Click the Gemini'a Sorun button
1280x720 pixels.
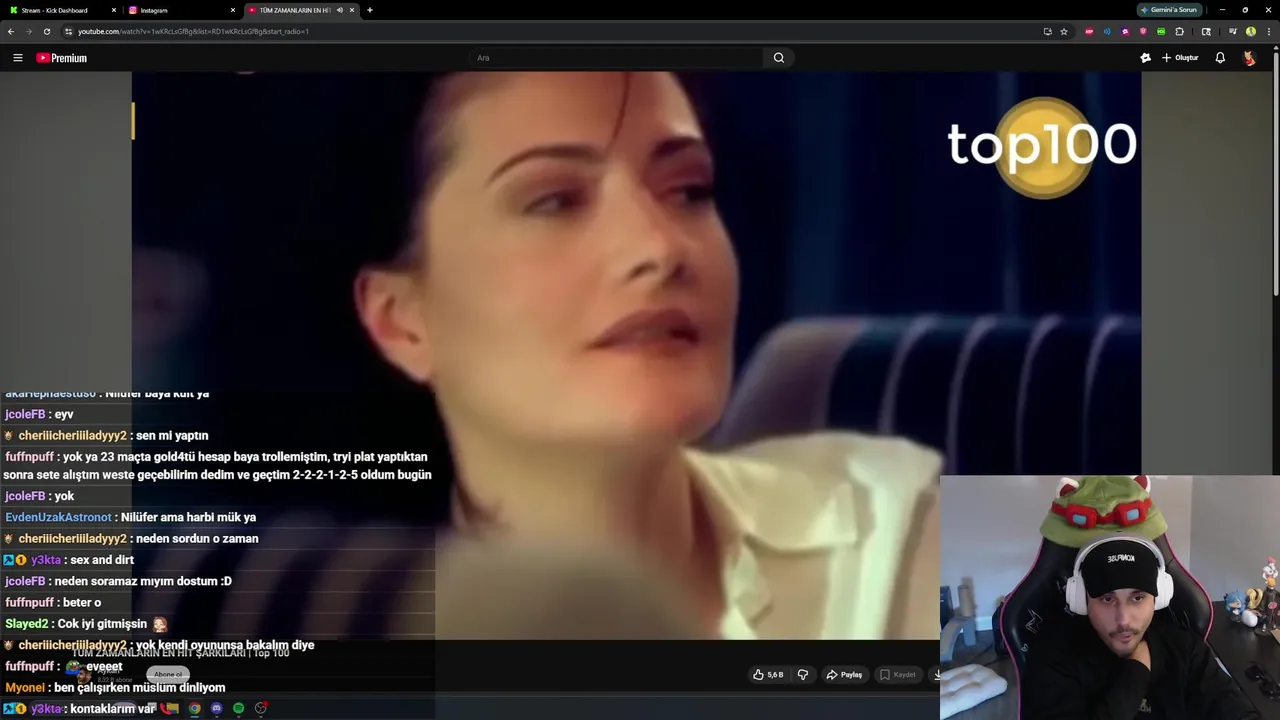(x=1169, y=10)
